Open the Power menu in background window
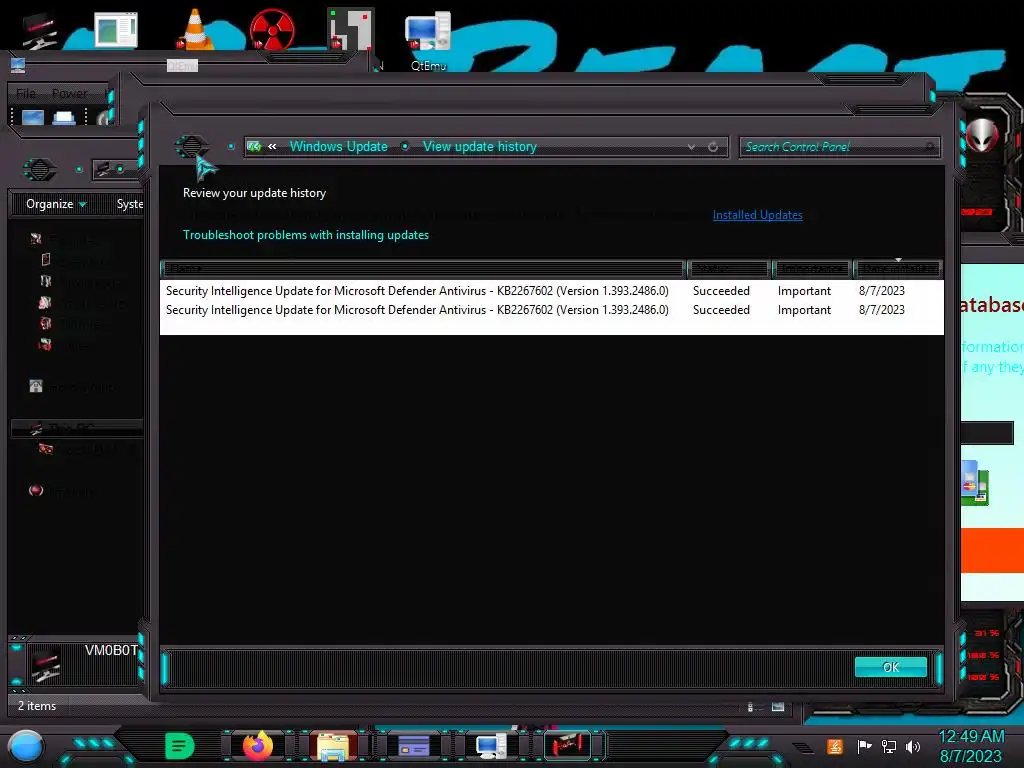Image resolution: width=1024 pixels, height=768 pixels. point(70,93)
